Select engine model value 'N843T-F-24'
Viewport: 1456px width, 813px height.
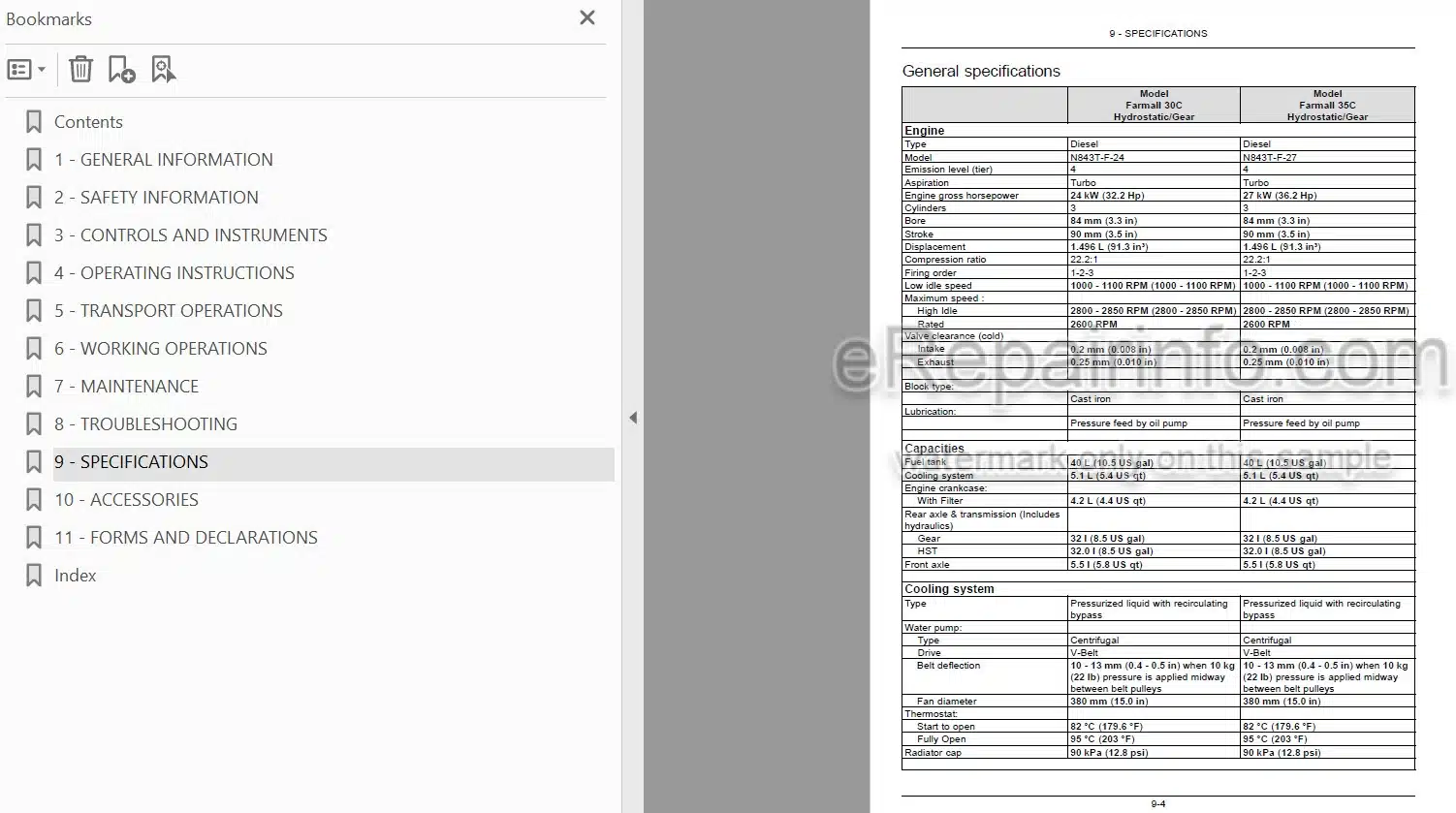1097,157
